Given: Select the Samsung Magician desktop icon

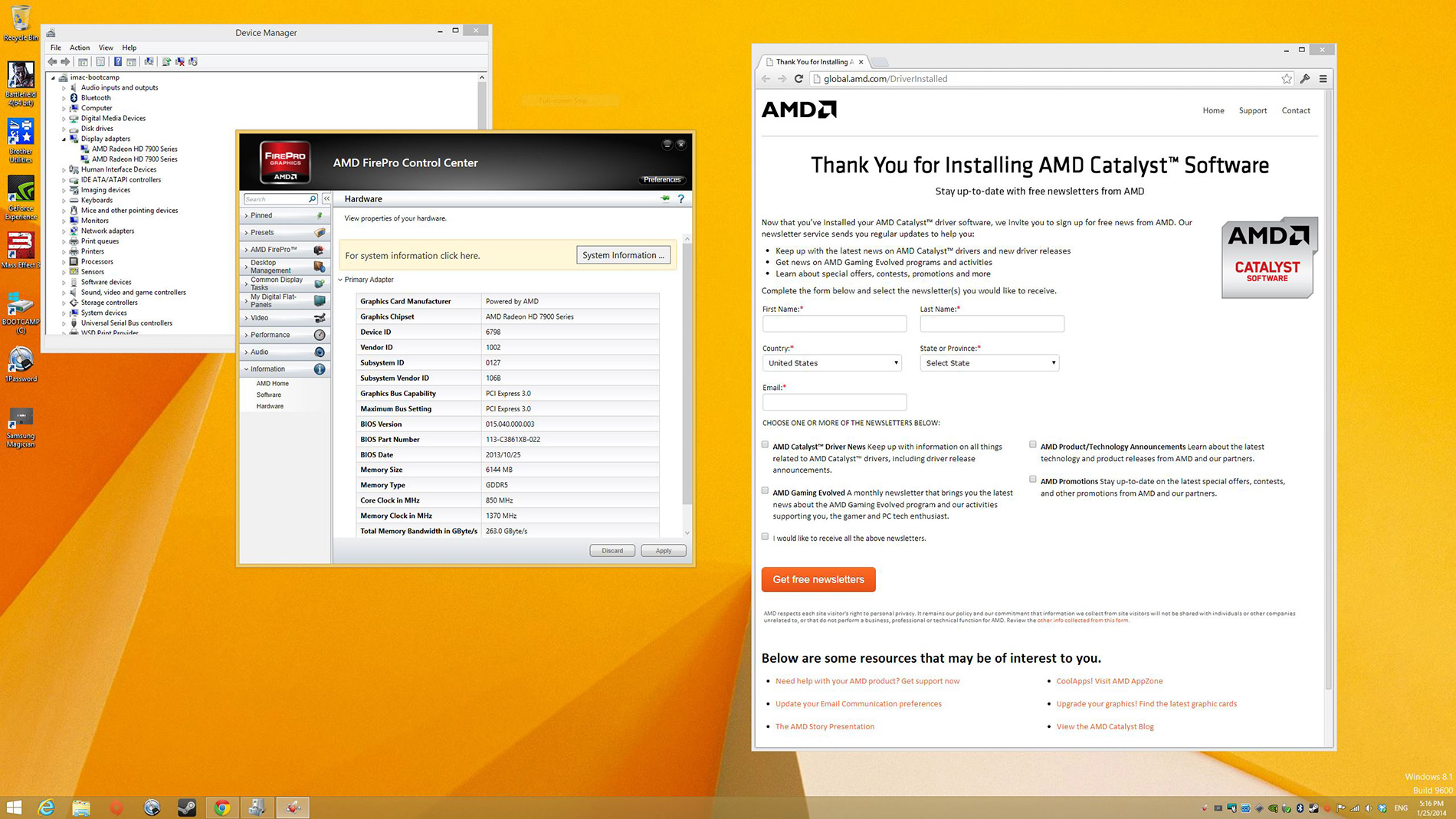Looking at the screenshot, I should tap(21, 428).
